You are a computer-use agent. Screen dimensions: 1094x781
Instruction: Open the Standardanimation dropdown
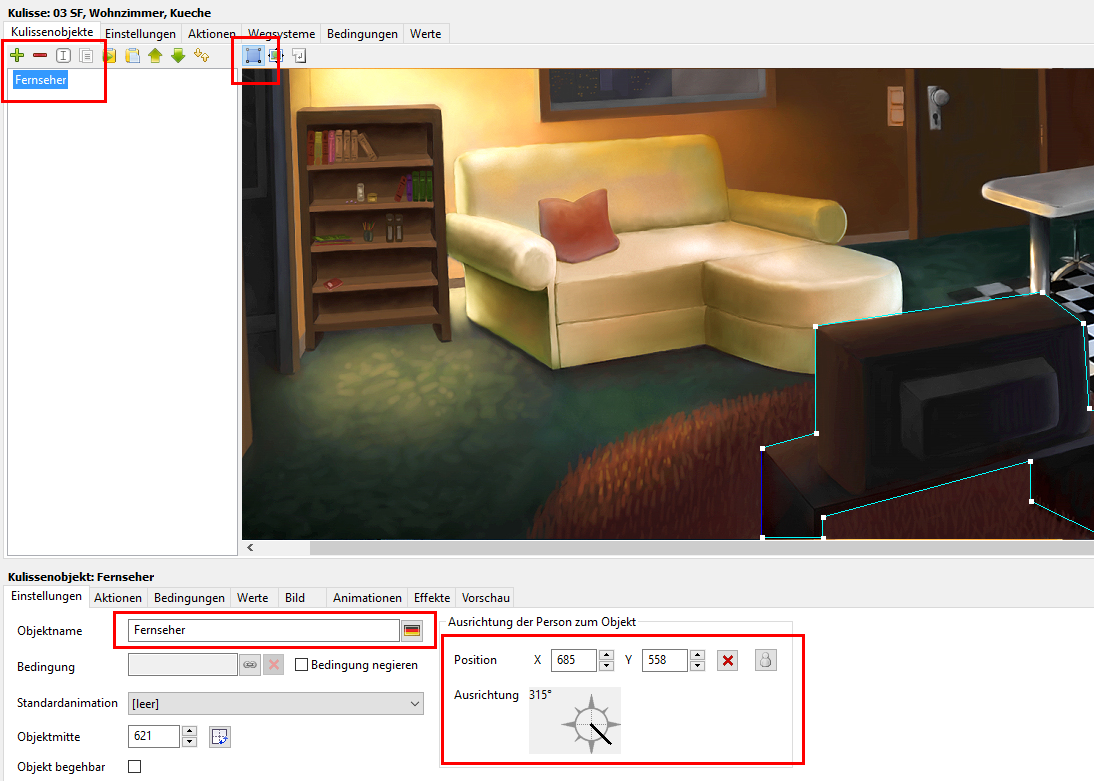click(276, 704)
